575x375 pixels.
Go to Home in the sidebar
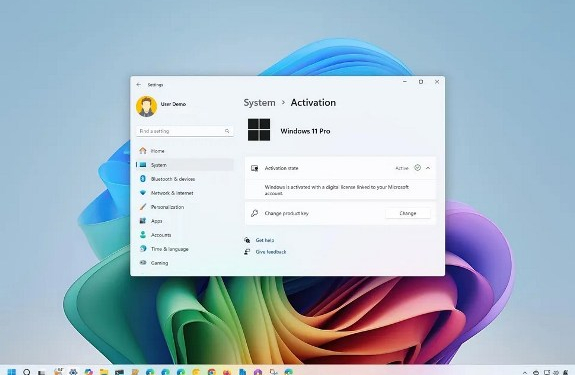(x=185, y=151)
